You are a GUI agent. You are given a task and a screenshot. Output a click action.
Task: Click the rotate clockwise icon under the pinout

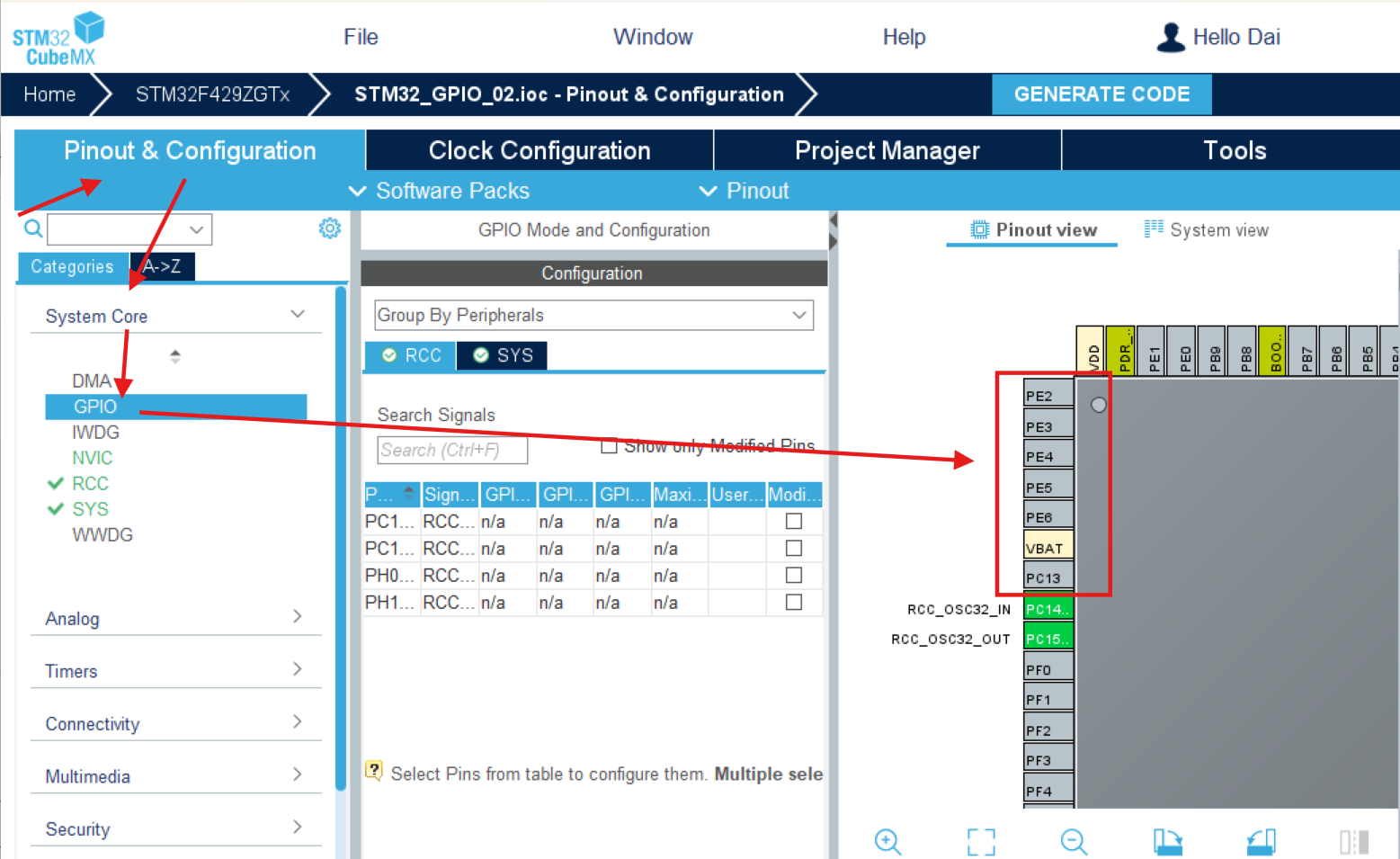[1167, 842]
